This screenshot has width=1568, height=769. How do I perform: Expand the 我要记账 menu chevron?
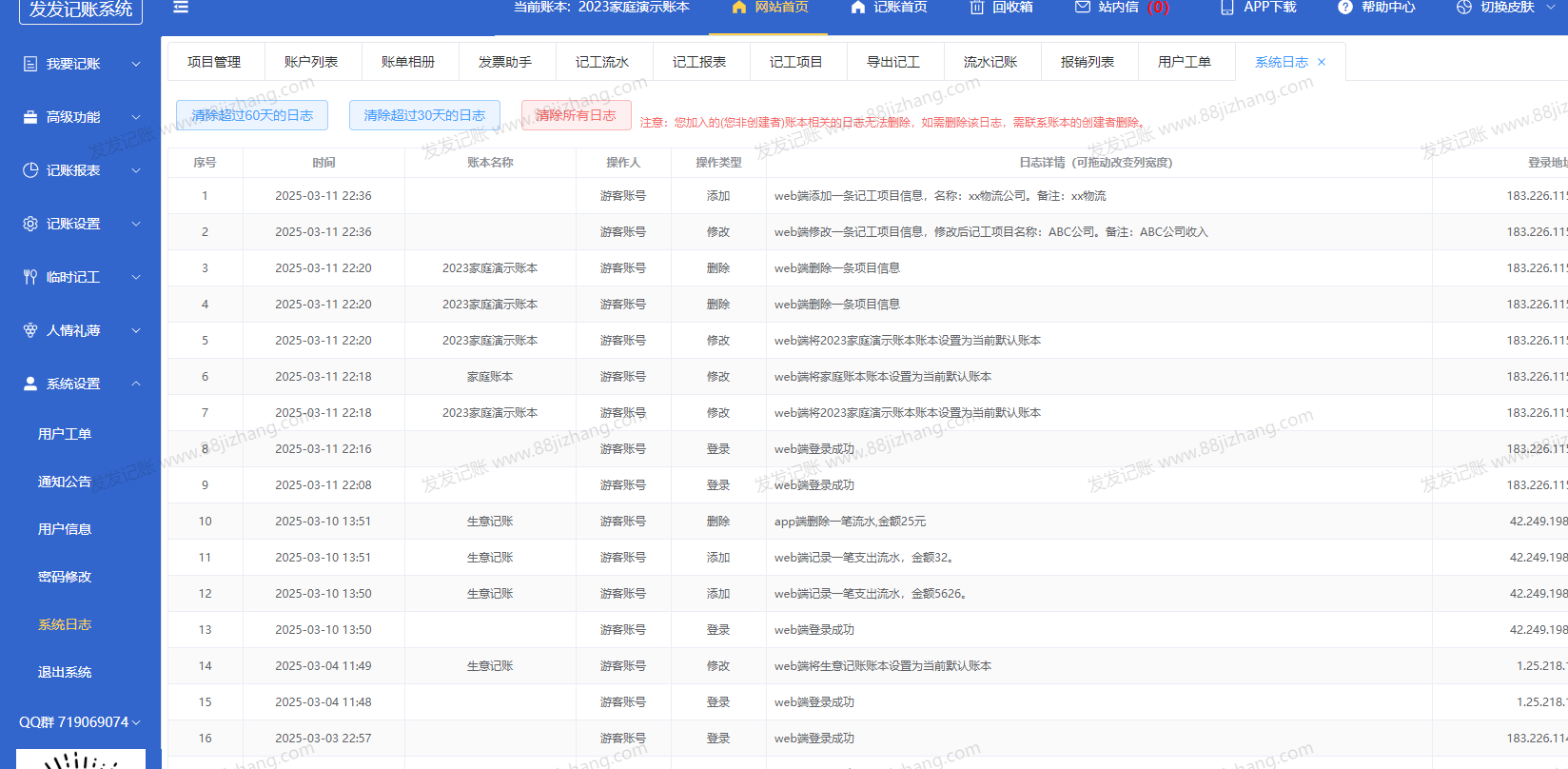point(136,64)
